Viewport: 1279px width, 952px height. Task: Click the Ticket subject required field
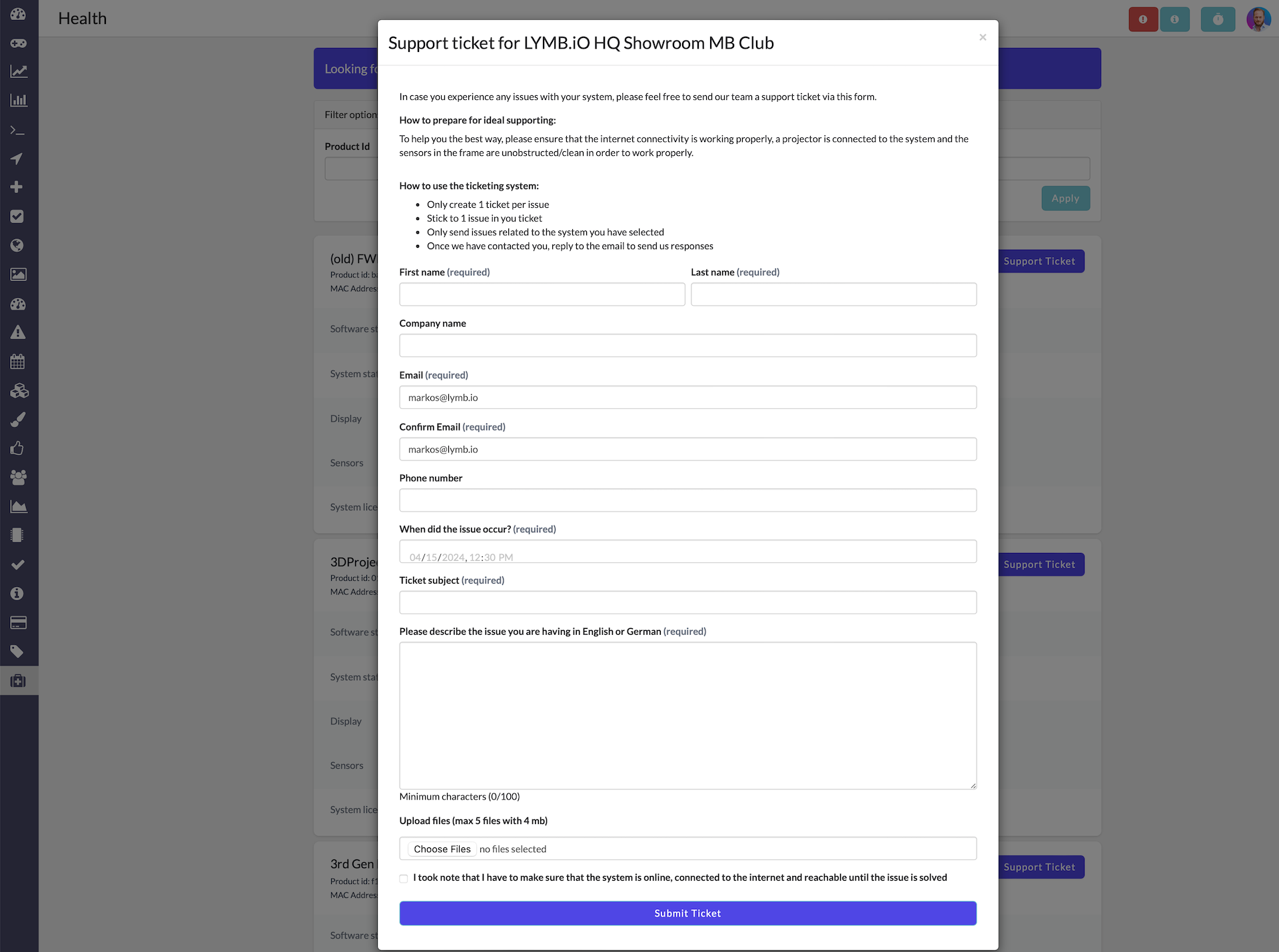688,602
